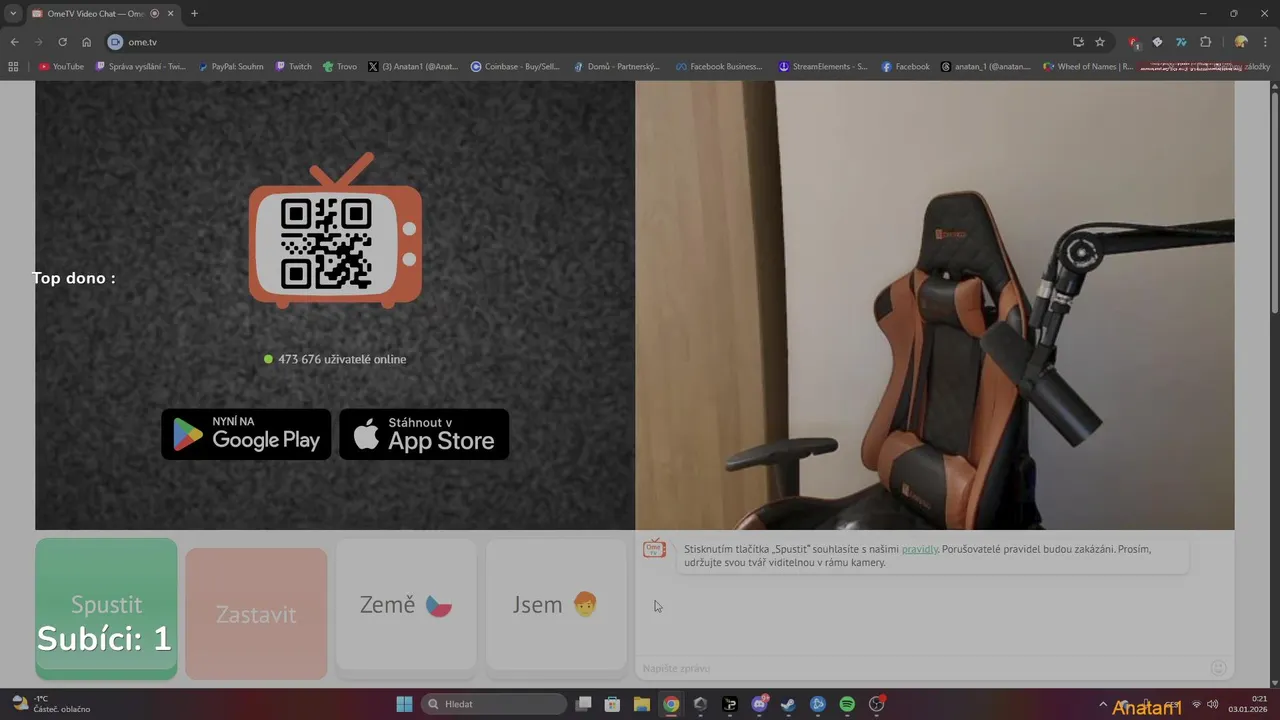Screen dimensions: 1280x720
Task: Open Steam from taskbar
Action: [x=788, y=704]
